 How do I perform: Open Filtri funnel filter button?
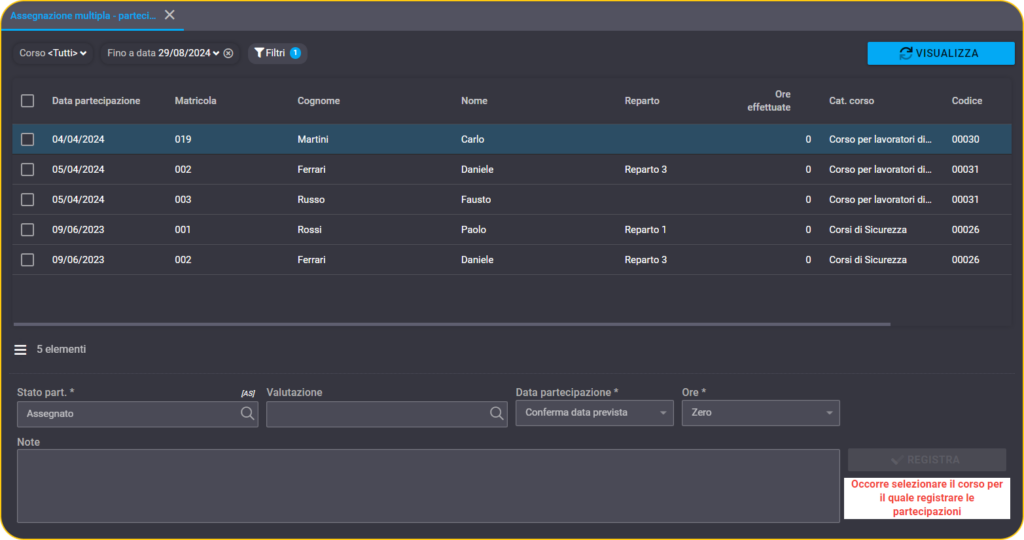pyautogui.click(x=278, y=53)
